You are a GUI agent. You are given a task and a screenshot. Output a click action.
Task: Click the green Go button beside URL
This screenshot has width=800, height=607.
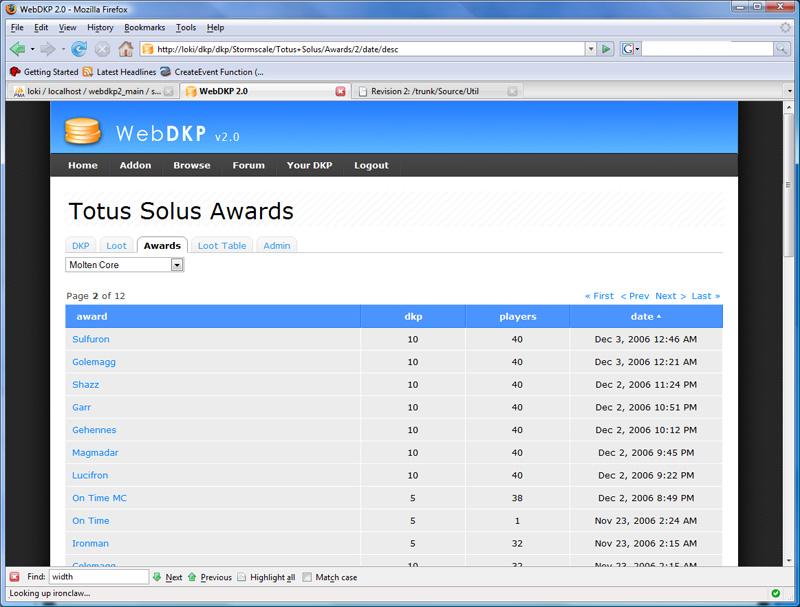point(606,48)
